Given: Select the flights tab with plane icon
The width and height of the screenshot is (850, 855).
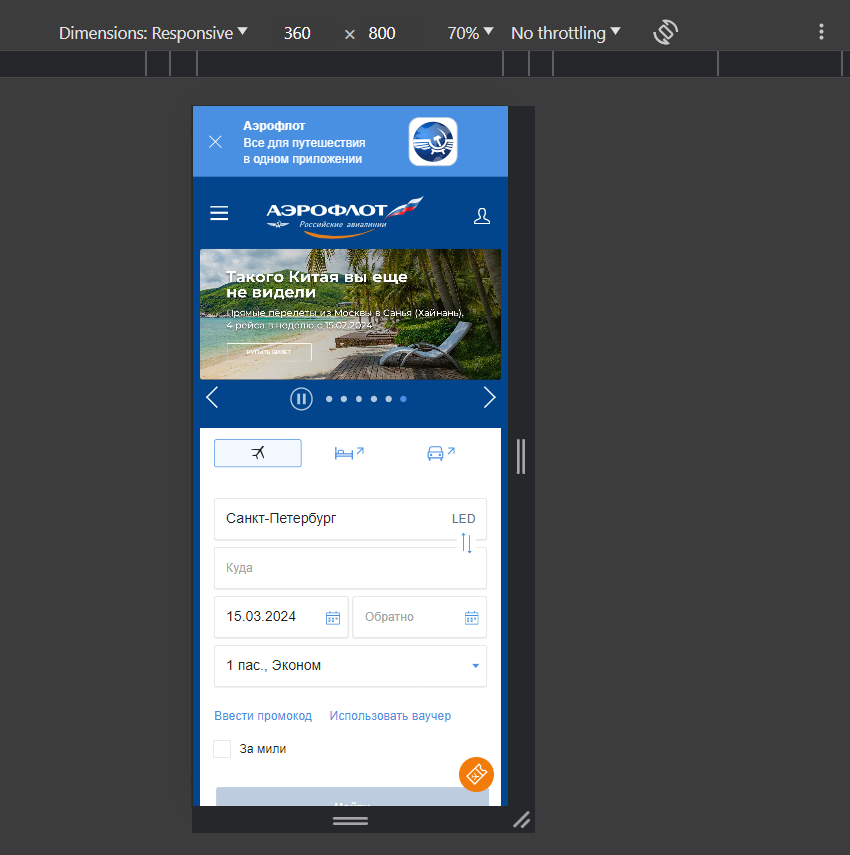Looking at the screenshot, I should pos(258,453).
